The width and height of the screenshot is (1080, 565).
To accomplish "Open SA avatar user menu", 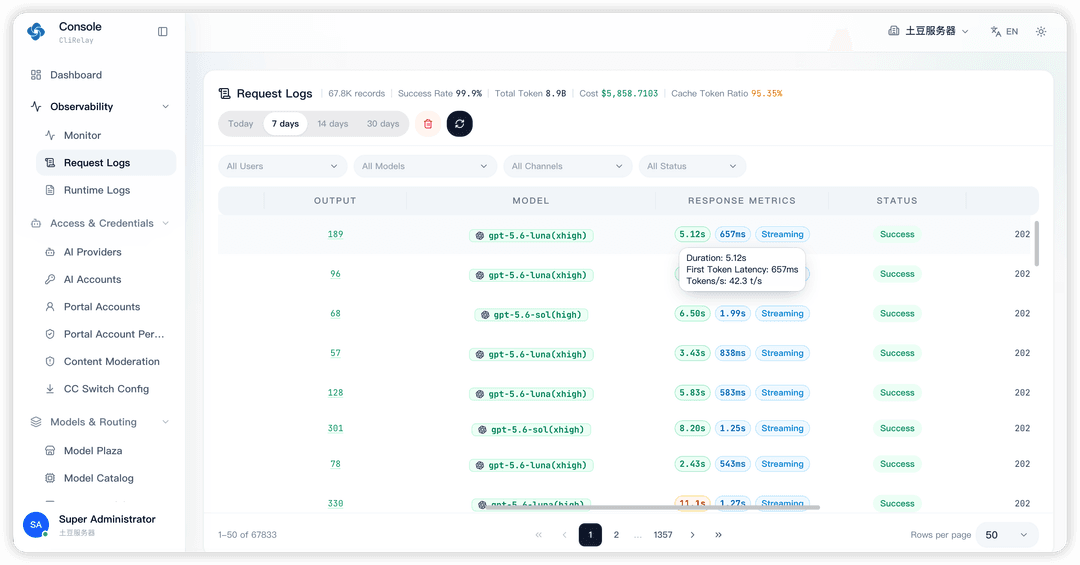I will [36, 525].
